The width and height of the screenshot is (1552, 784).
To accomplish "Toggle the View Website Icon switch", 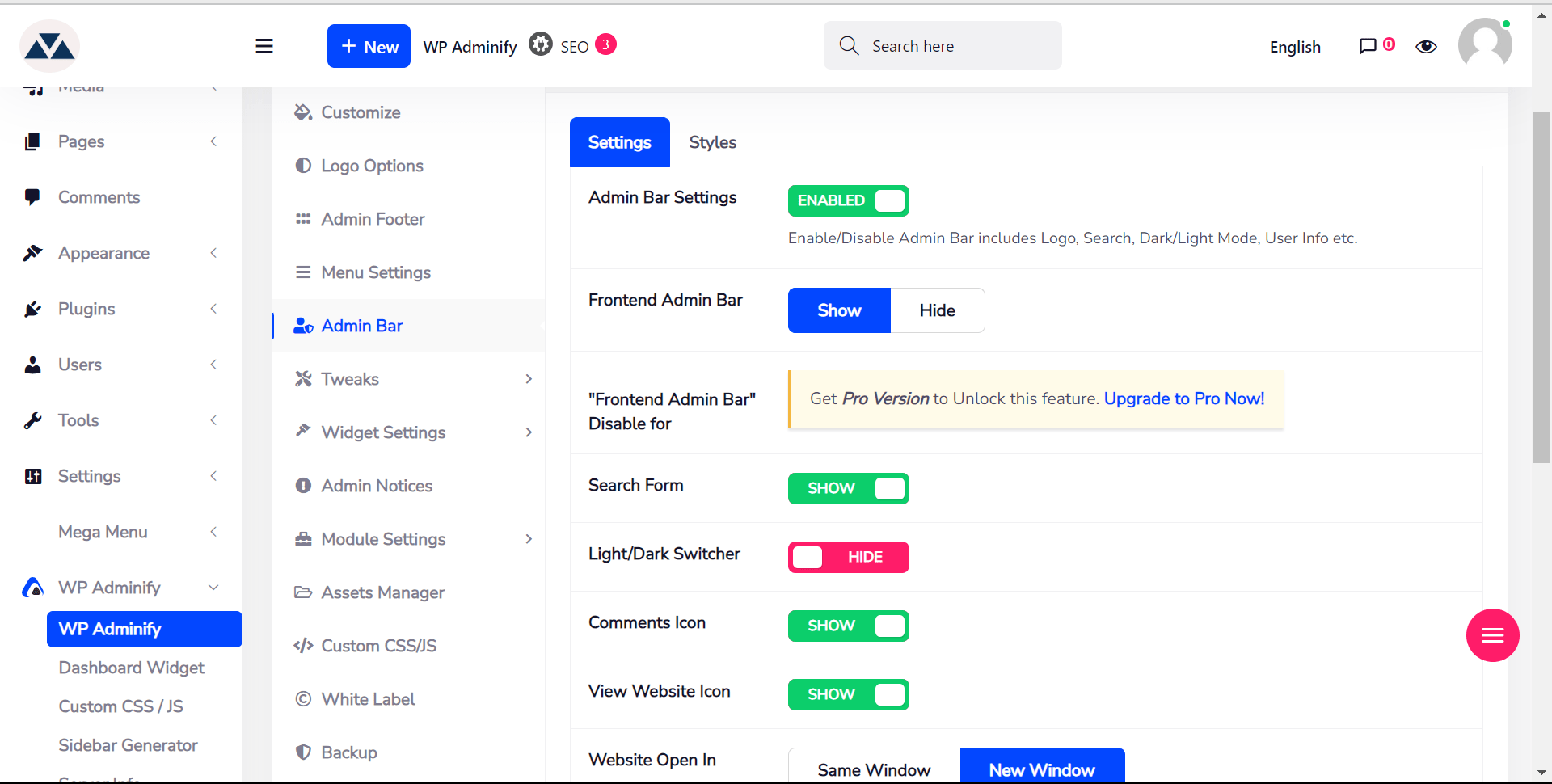I will tap(848, 694).
